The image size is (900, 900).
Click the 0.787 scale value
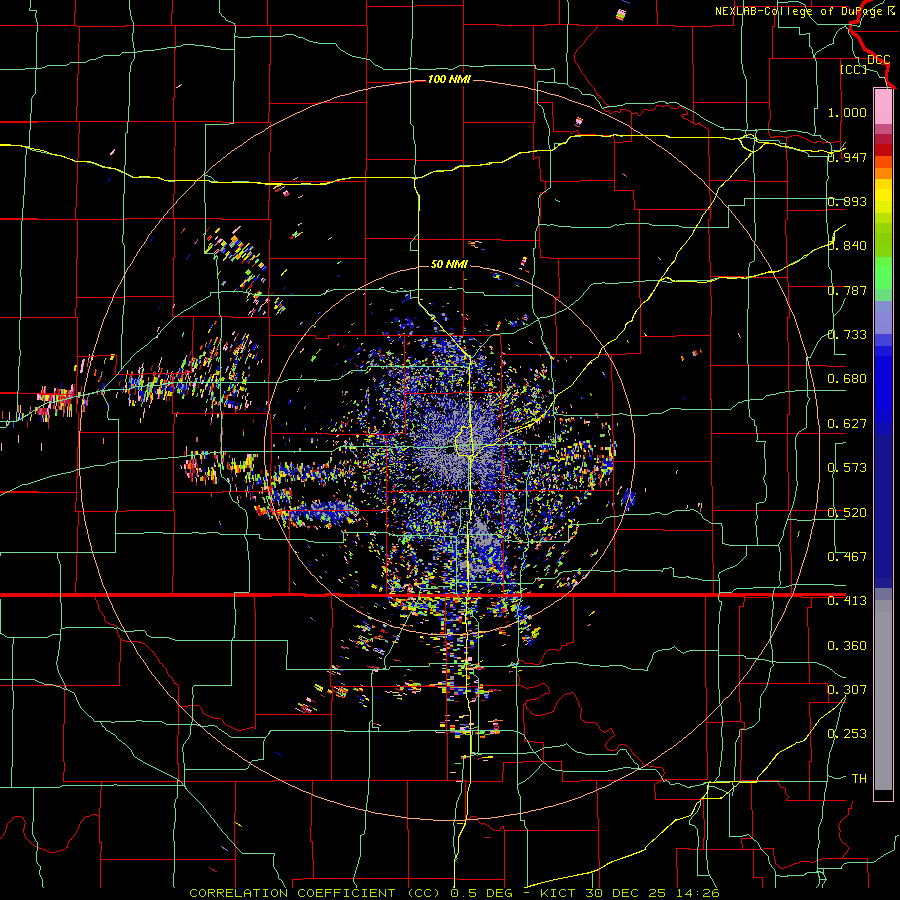847,290
